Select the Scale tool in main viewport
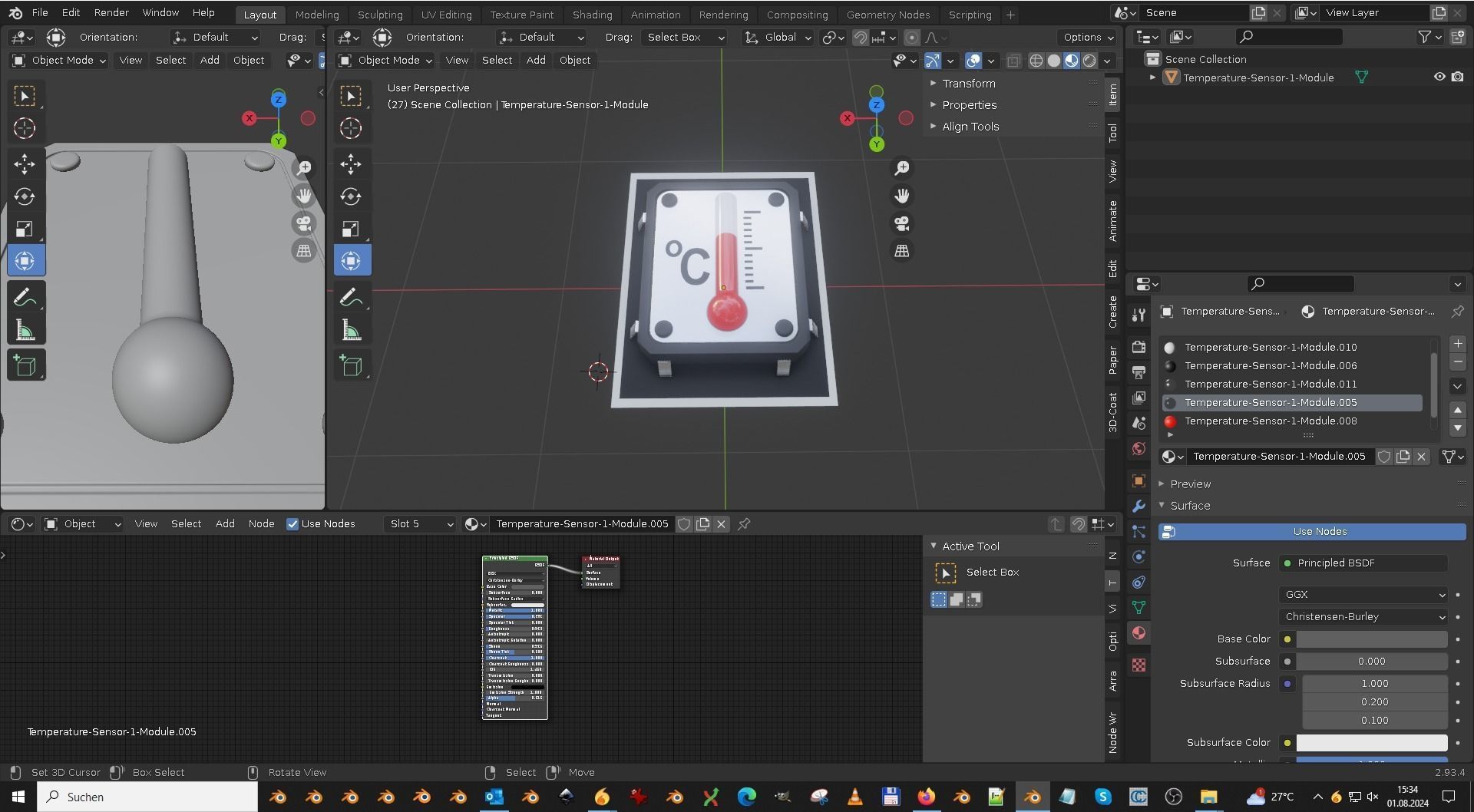The image size is (1474, 812). [x=351, y=229]
